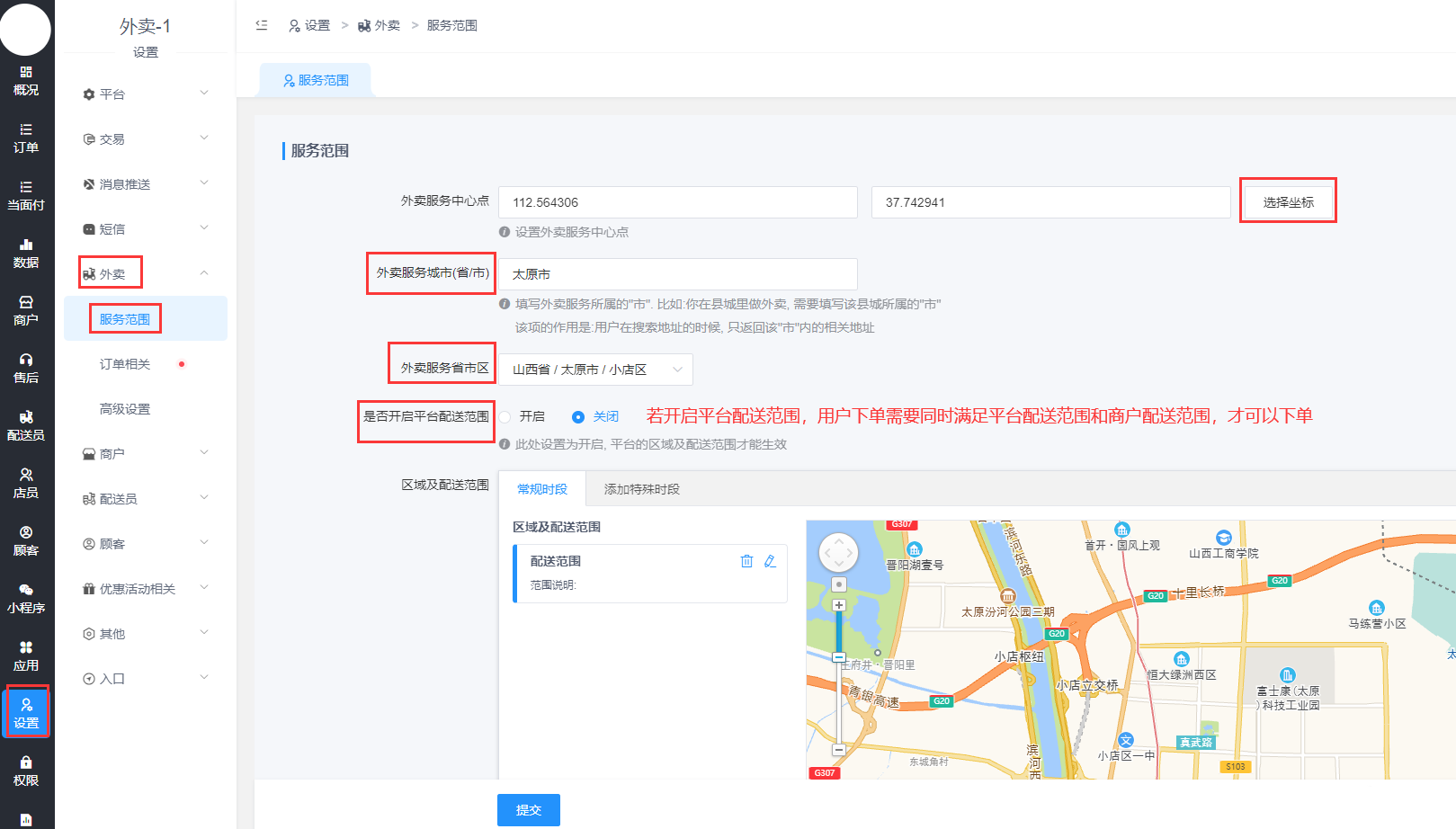Viewport: 1456px width, 829px height.
Task: Open the 售后 after-sales sidebar icon
Action: click(x=26, y=369)
